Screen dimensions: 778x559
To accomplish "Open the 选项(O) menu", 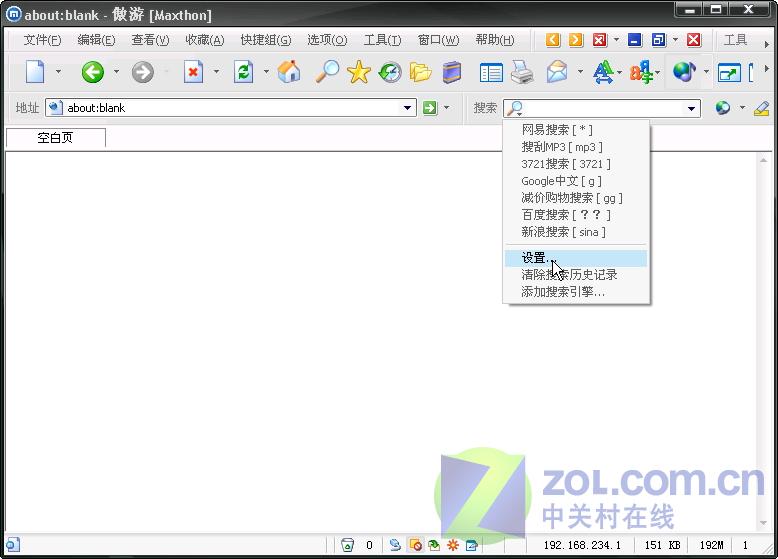I will [327, 40].
